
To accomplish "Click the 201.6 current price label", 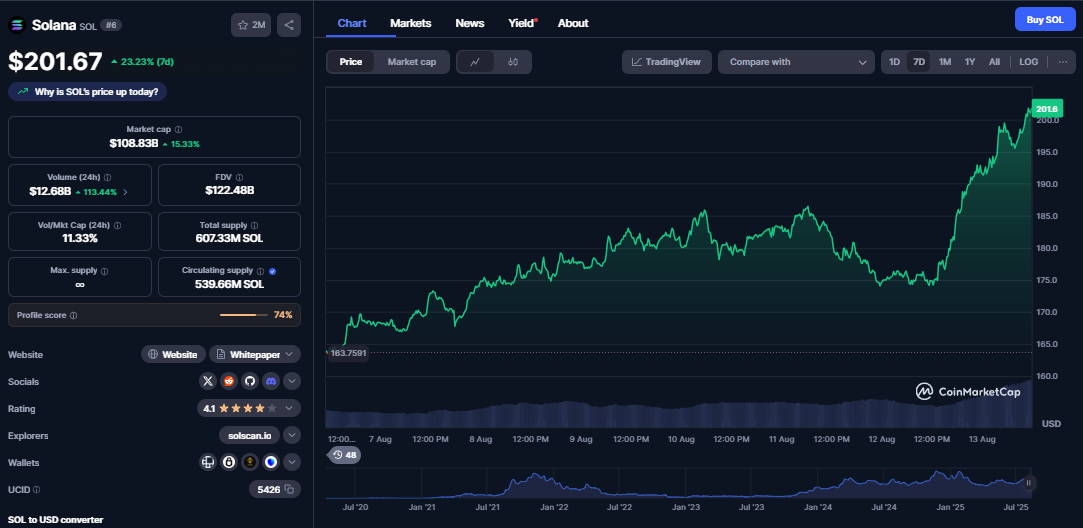I will click(1047, 109).
